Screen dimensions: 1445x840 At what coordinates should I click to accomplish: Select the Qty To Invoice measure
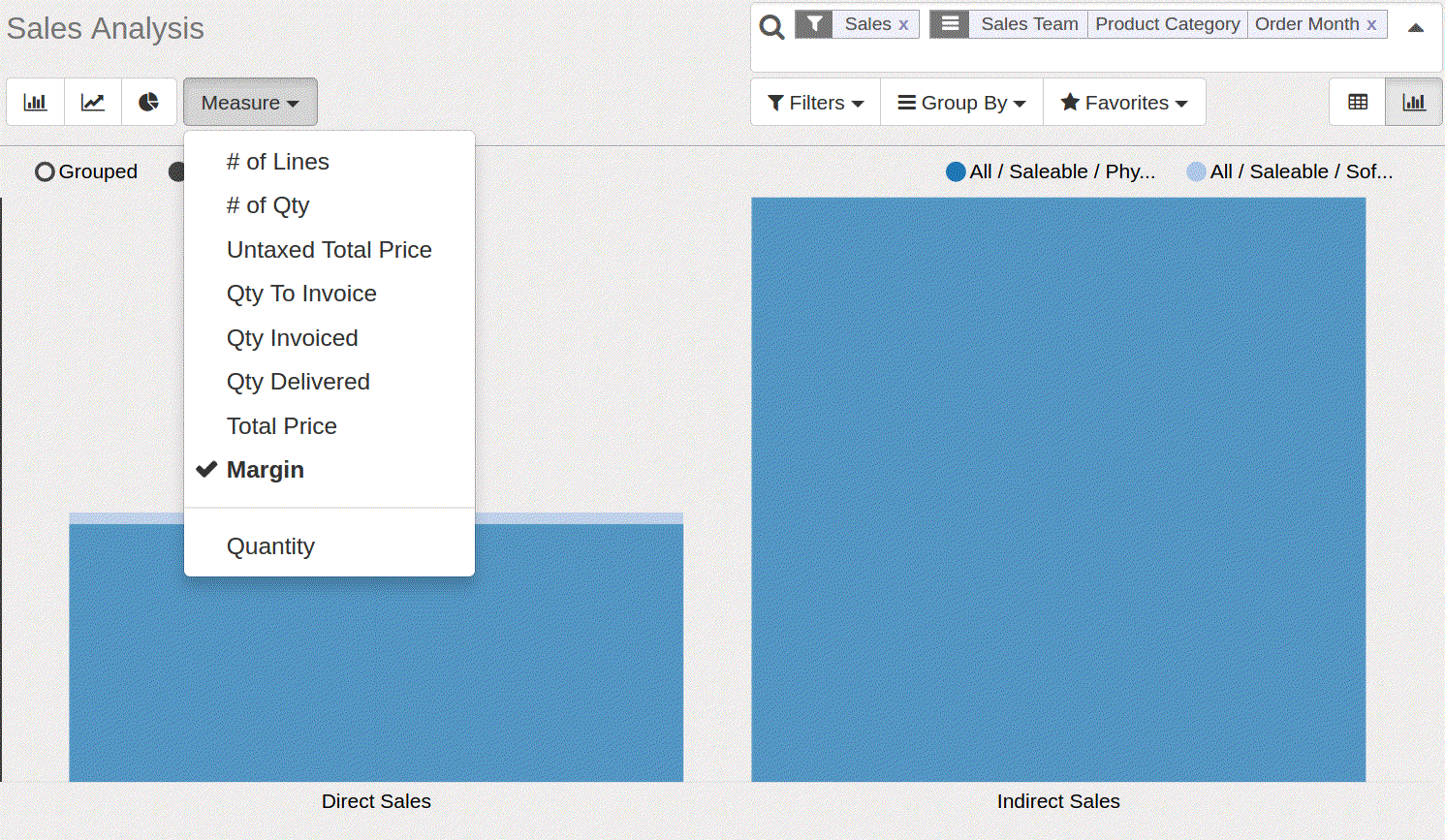point(330,294)
